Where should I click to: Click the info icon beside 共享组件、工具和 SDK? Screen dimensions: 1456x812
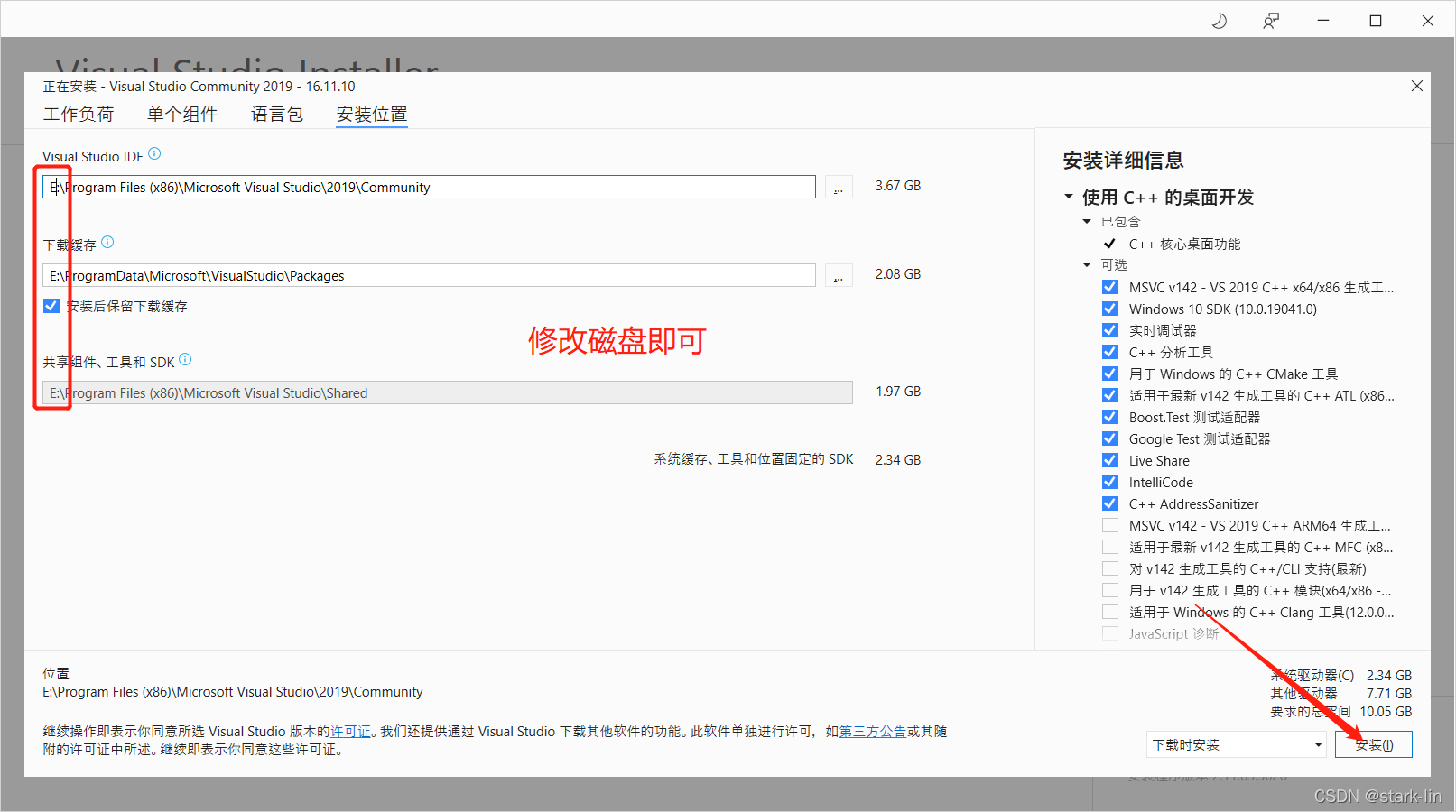185,360
